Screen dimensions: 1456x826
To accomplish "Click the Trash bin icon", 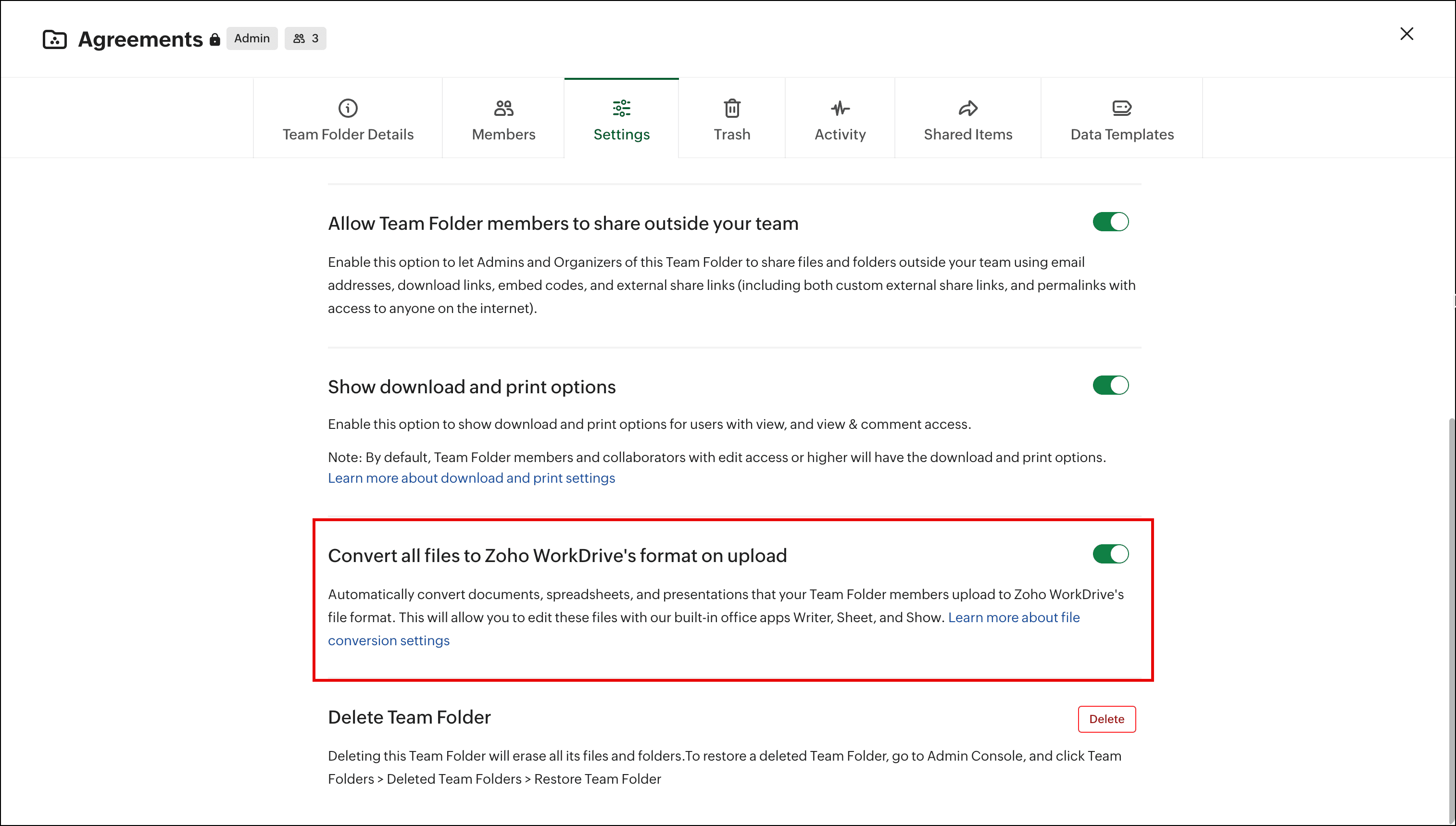I will [x=732, y=108].
